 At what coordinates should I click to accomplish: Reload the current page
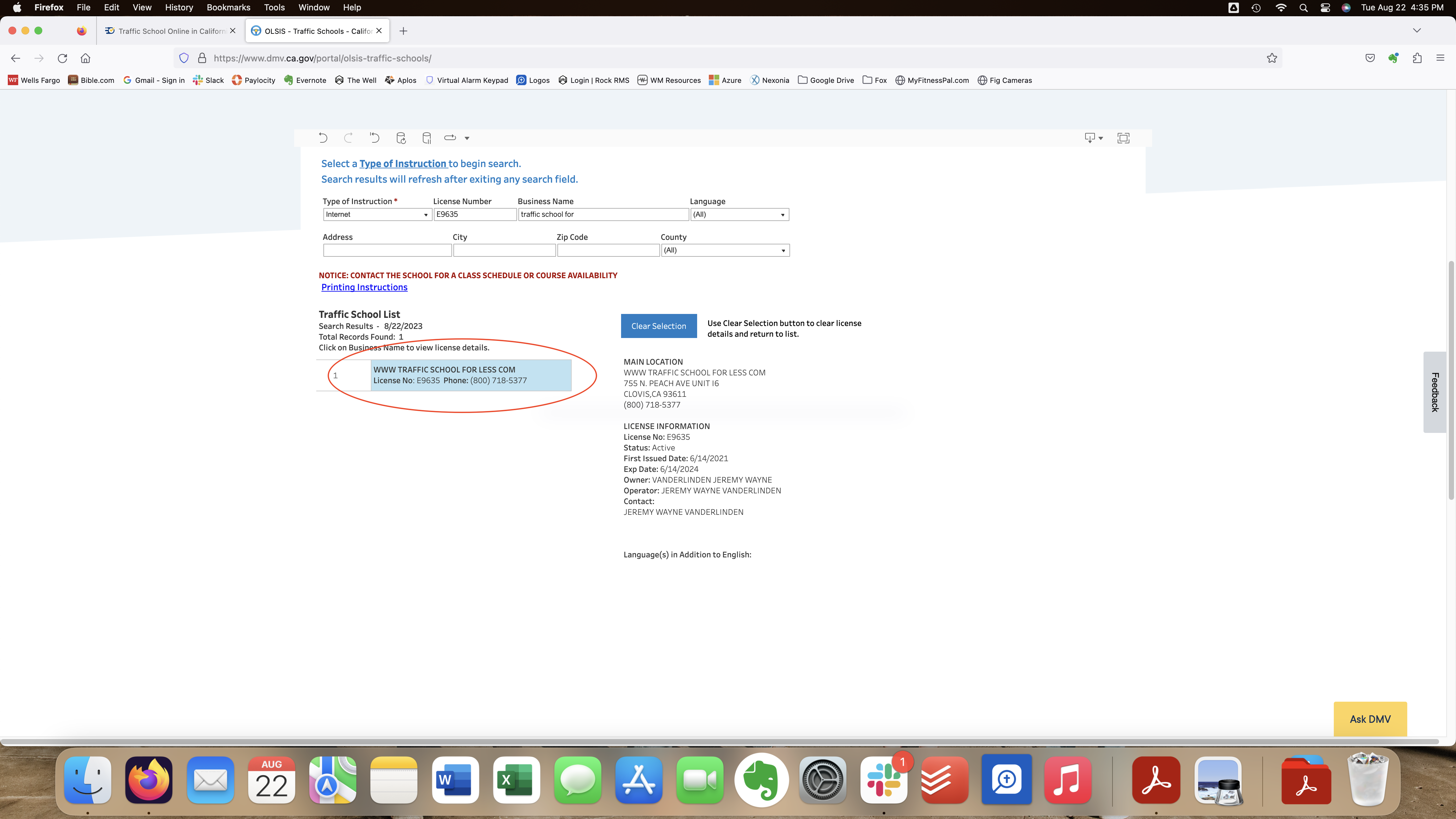(x=62, y=58)
